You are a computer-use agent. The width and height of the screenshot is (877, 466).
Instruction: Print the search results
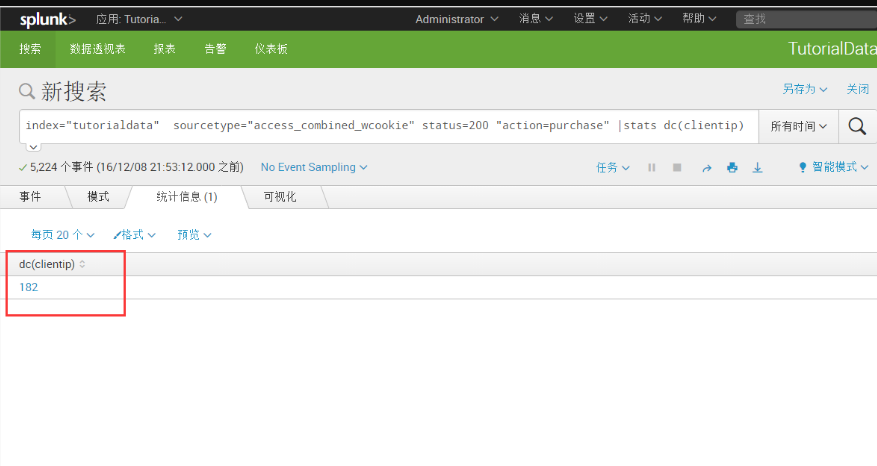click(x=732, y=167)
